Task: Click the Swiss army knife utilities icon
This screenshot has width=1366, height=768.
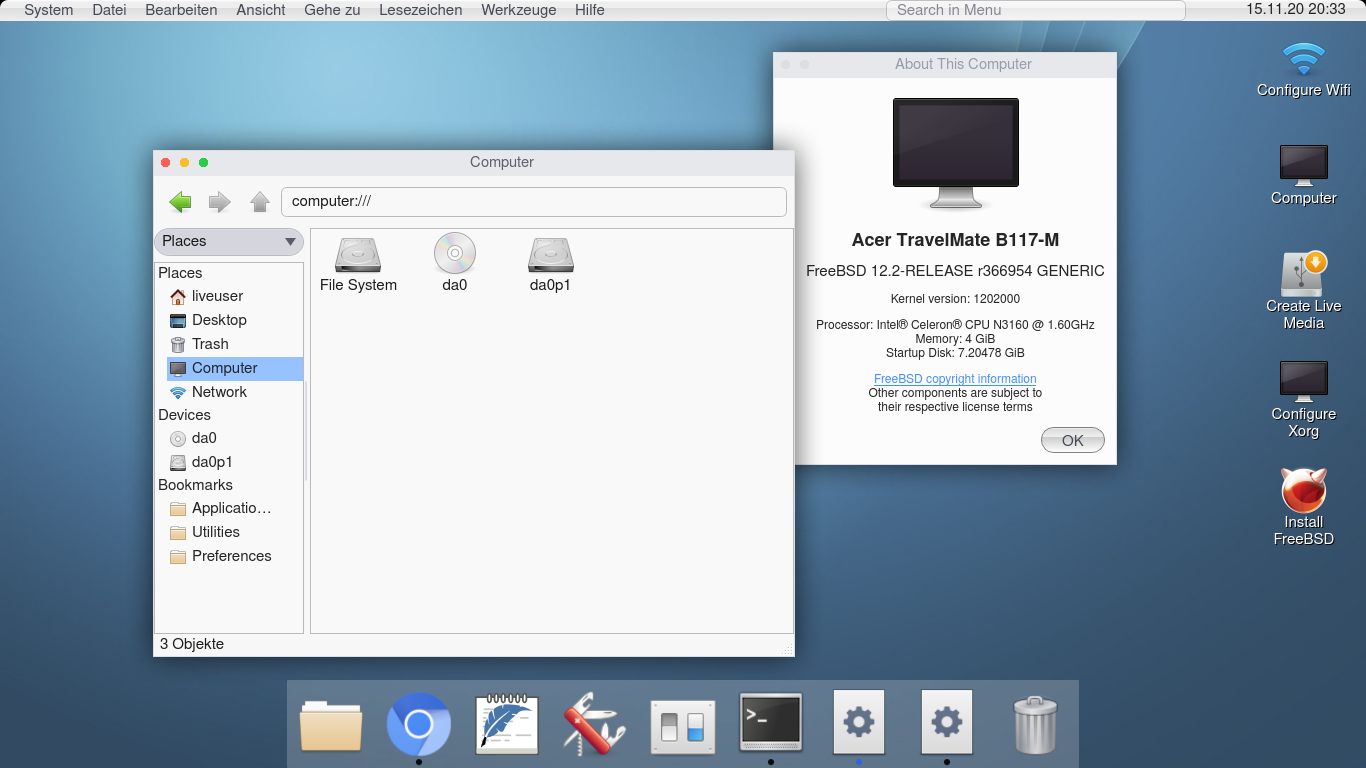Action: pyautogui.click(x=595, y=723)
